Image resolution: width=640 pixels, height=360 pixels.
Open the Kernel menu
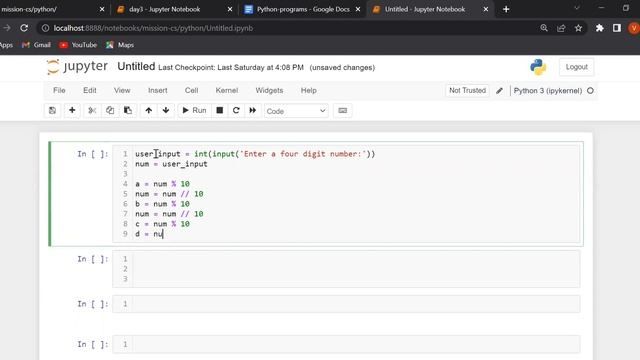click(227, 90)
